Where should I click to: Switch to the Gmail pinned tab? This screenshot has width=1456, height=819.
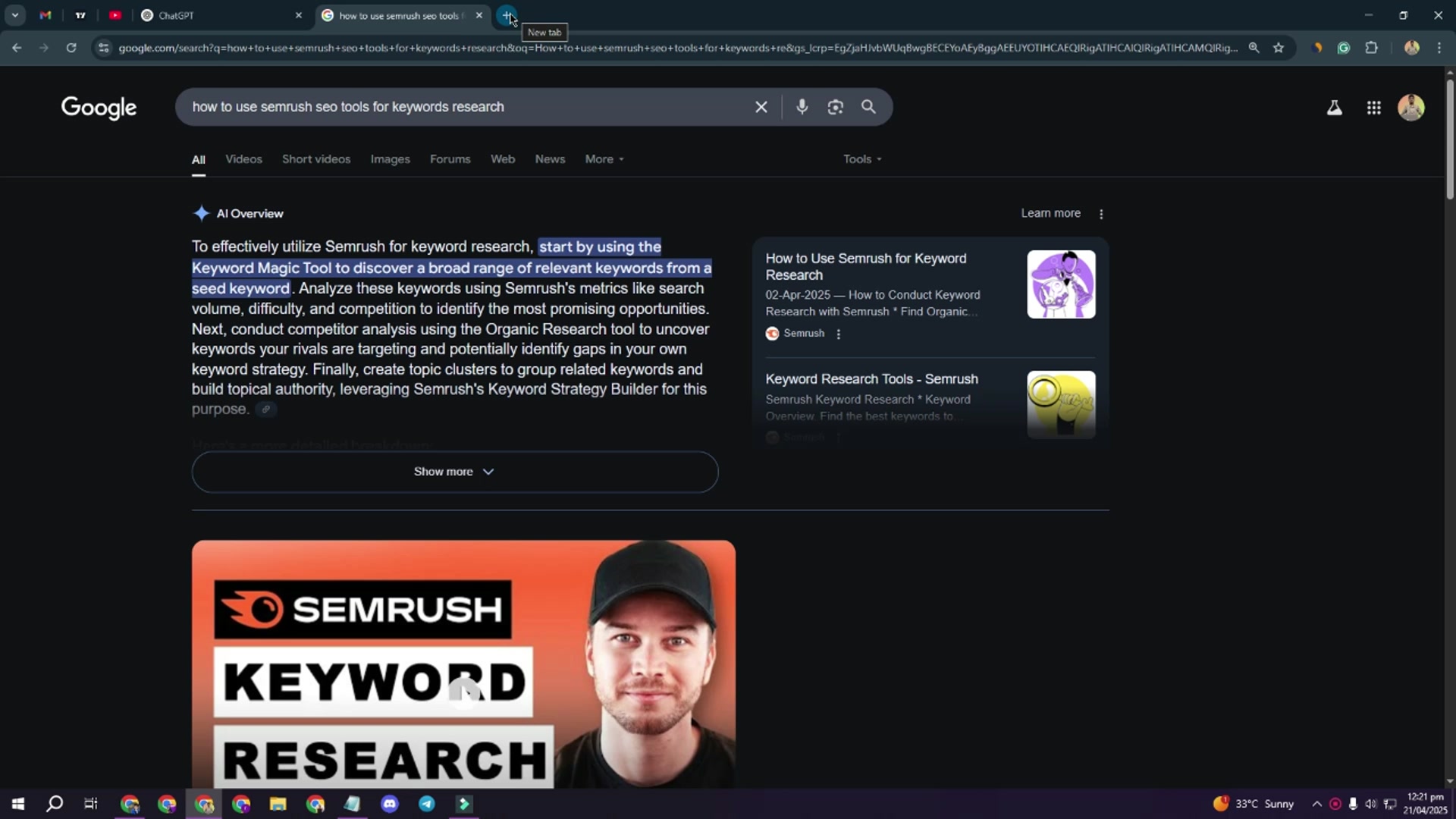click(x=45, y=15)
